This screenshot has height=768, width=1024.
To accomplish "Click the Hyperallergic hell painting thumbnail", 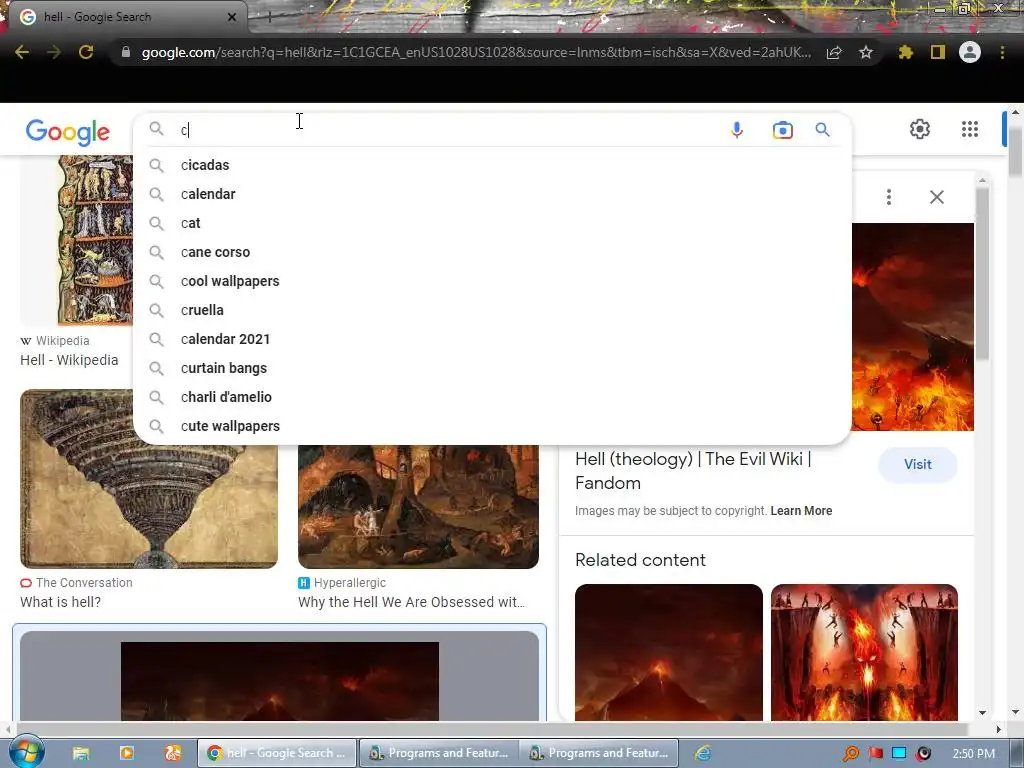I will click(x=419, y=507).
